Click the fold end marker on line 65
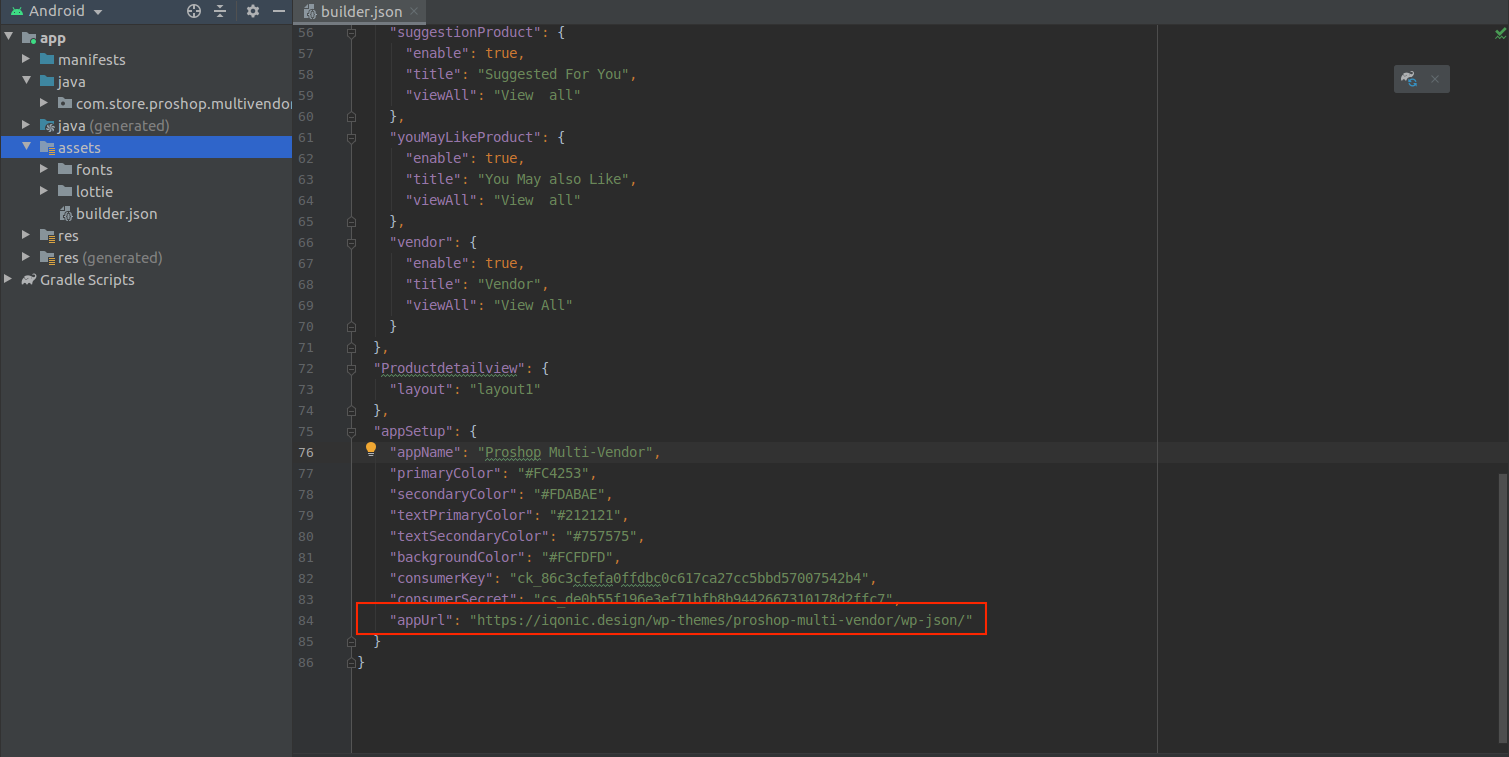Viewport: 1509px width, 757px height. point(351,221)
